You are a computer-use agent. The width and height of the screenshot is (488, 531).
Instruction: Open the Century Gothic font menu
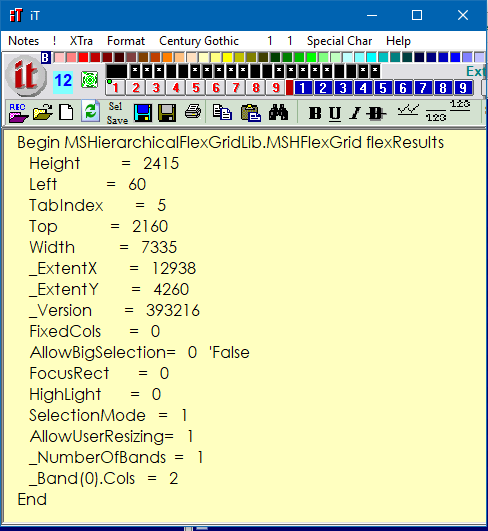(x=199, y=41)
